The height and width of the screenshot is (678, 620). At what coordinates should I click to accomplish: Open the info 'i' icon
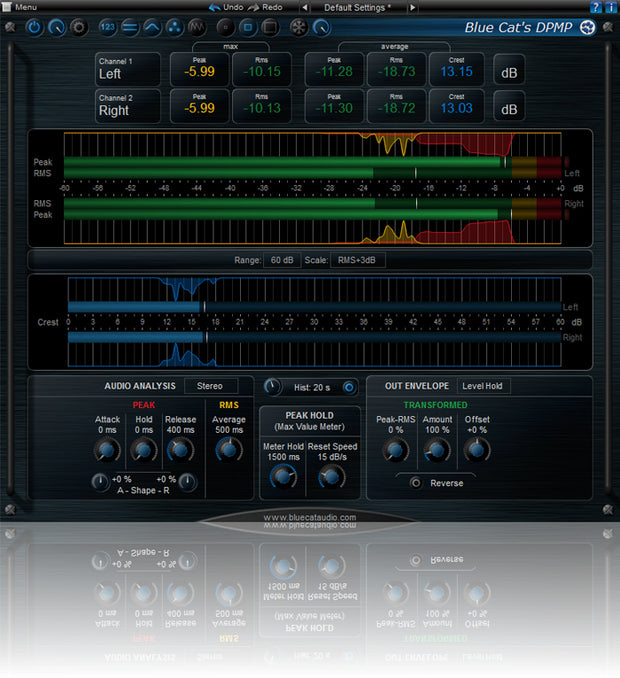click(x=610, y=7)
